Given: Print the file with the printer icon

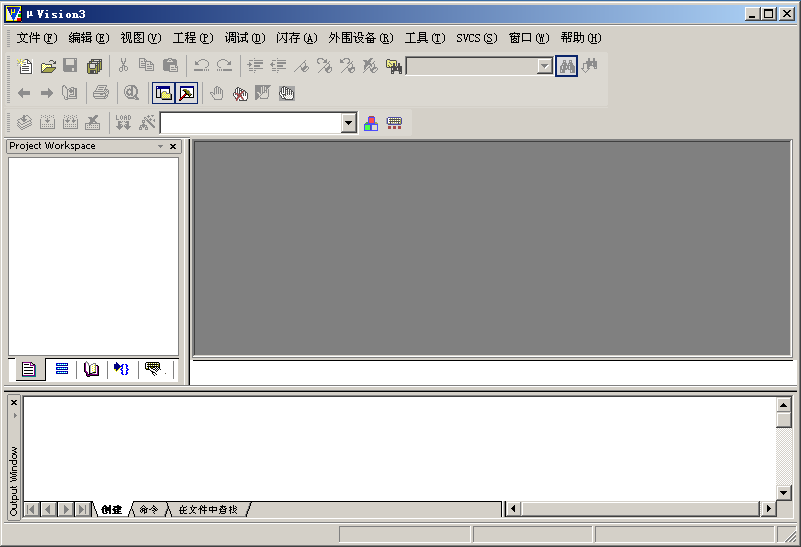Looking at the screenshot, I should pos(101,93).
